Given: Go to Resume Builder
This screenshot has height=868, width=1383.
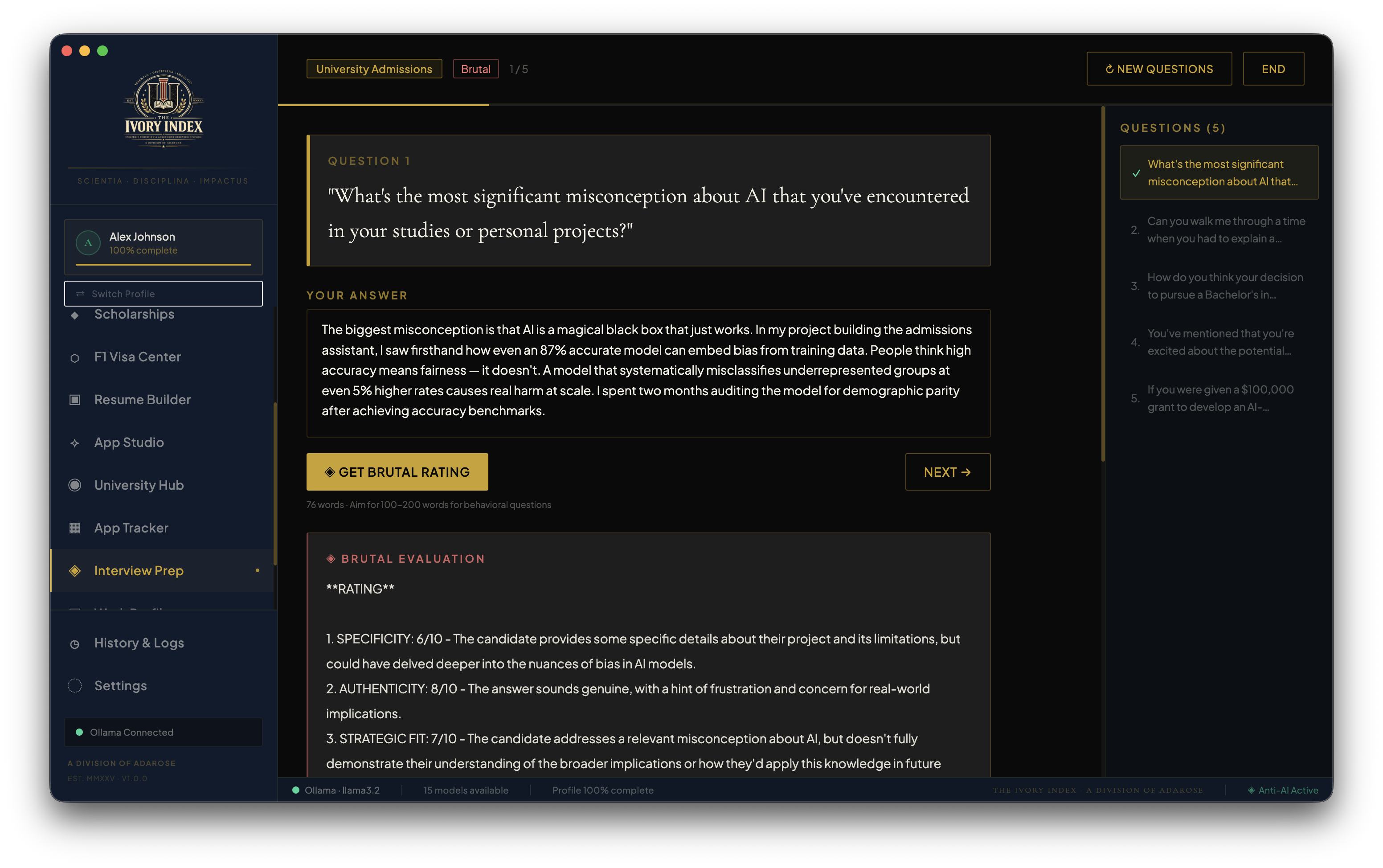Looking at the screenshot, I should [x=162, y=400].
